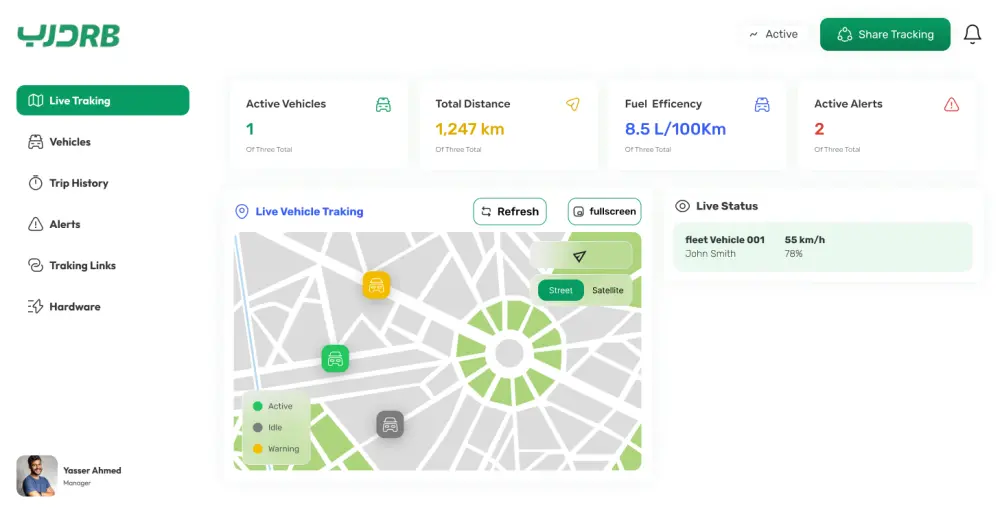The height and width of the screenshot is (513, 1000).
Task: Click the navigation arrow on the map
Action: (579, 256)
